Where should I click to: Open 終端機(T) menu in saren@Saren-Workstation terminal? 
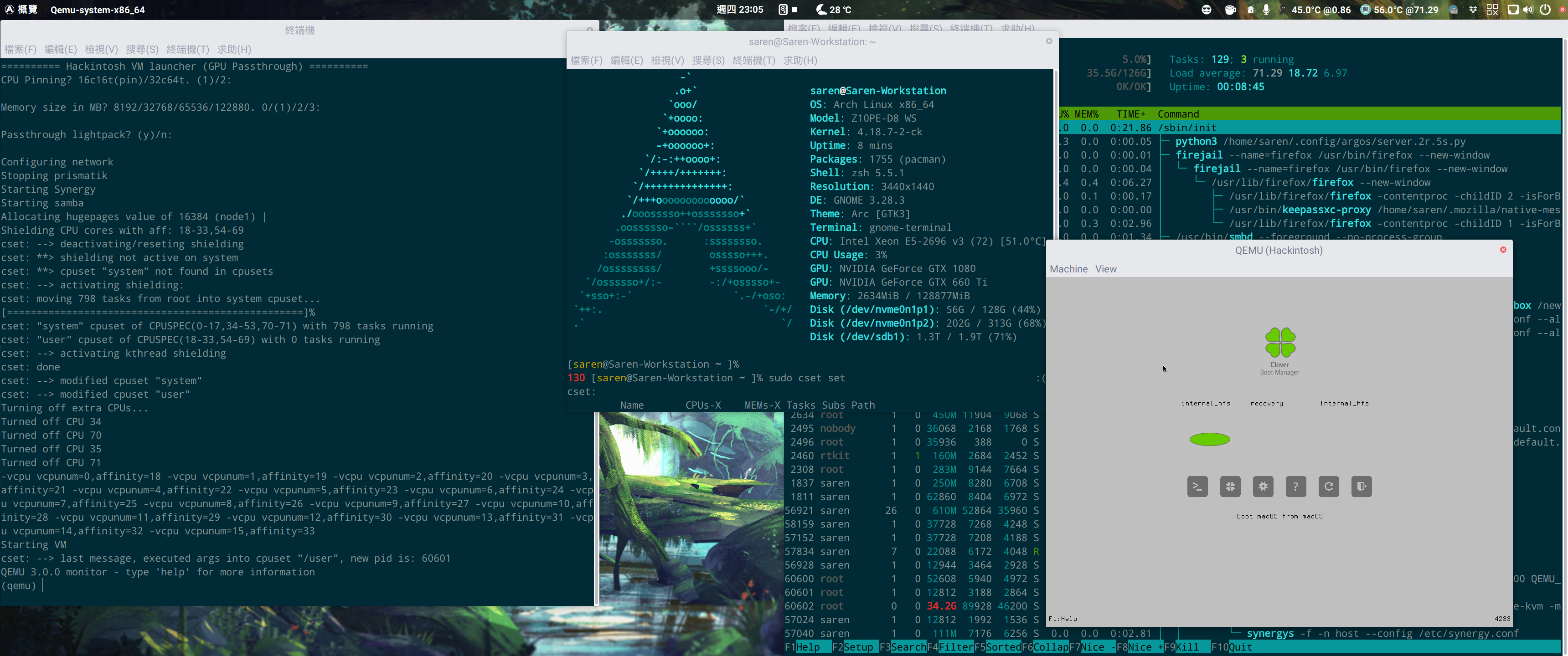tap(753, 60)
